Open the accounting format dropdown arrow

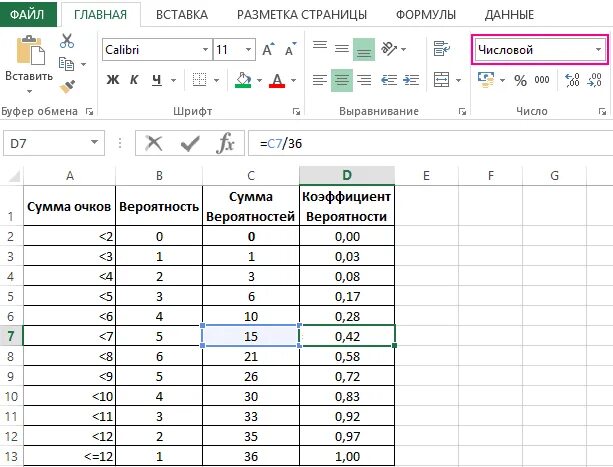[x=502, y=80]
